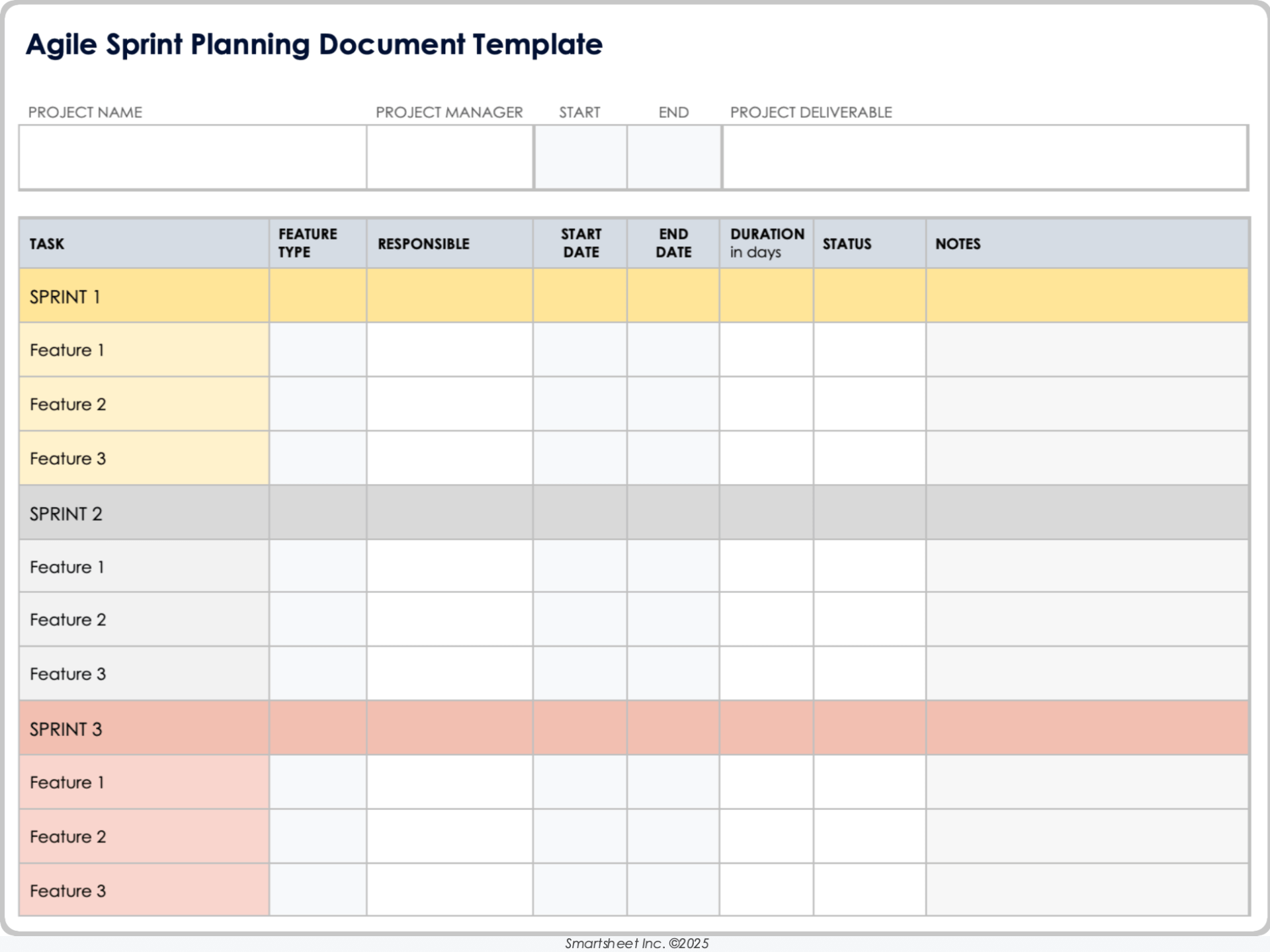
Task: Click the DURATION in days header
Action: tap(767, 243)
